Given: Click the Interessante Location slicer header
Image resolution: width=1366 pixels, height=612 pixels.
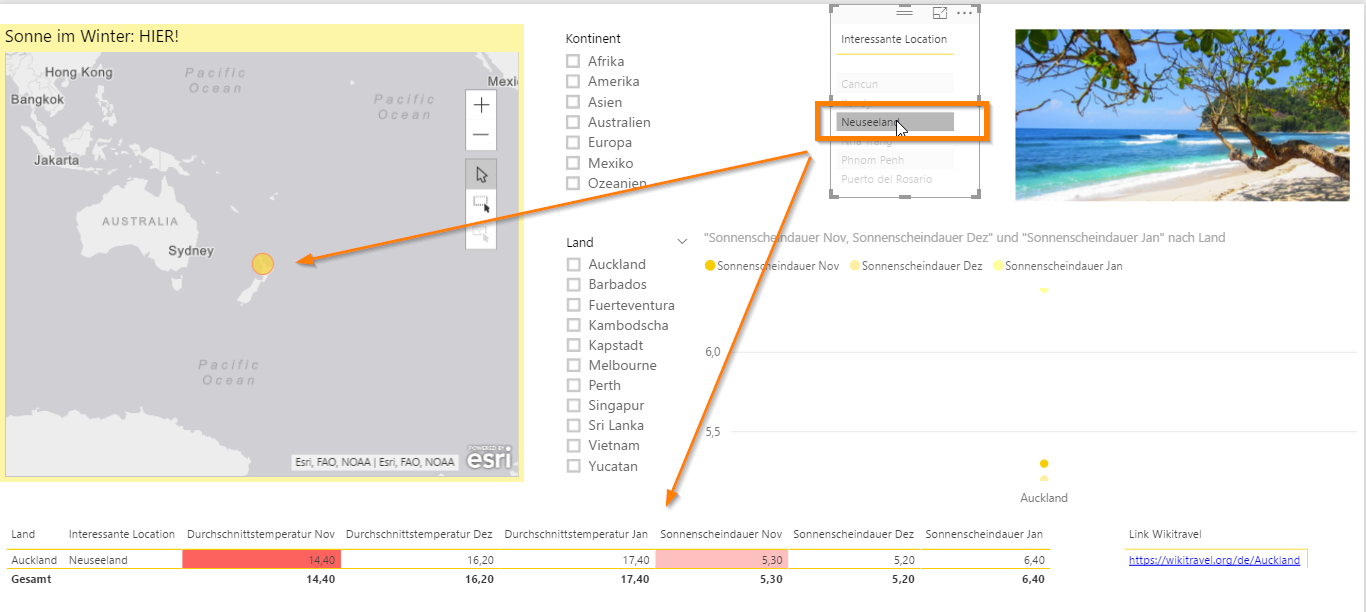Looking at the screenshot, I should tap(894, 39).
